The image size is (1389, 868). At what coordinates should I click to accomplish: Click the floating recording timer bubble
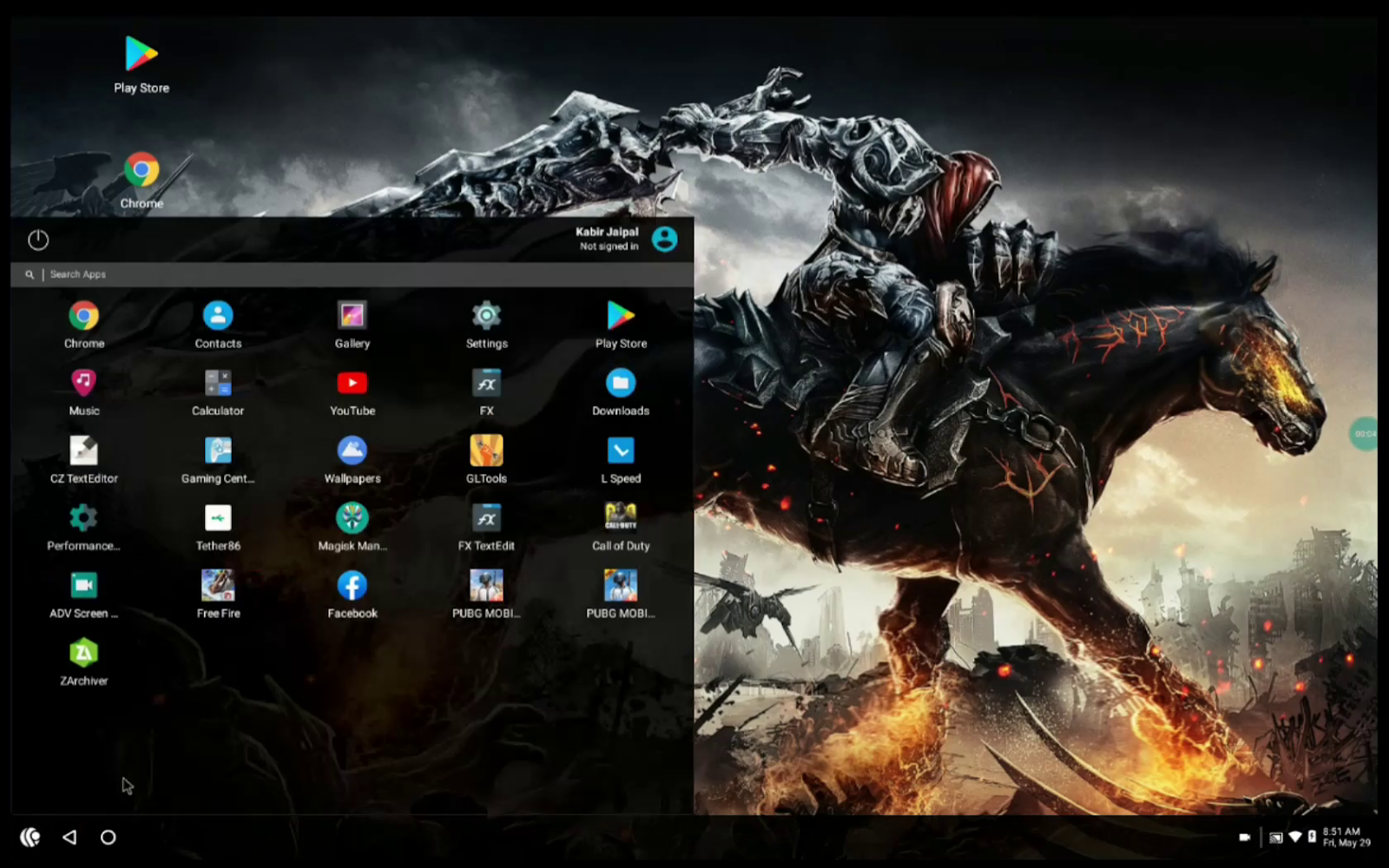pyautogui.click(x=1364, y=433)
